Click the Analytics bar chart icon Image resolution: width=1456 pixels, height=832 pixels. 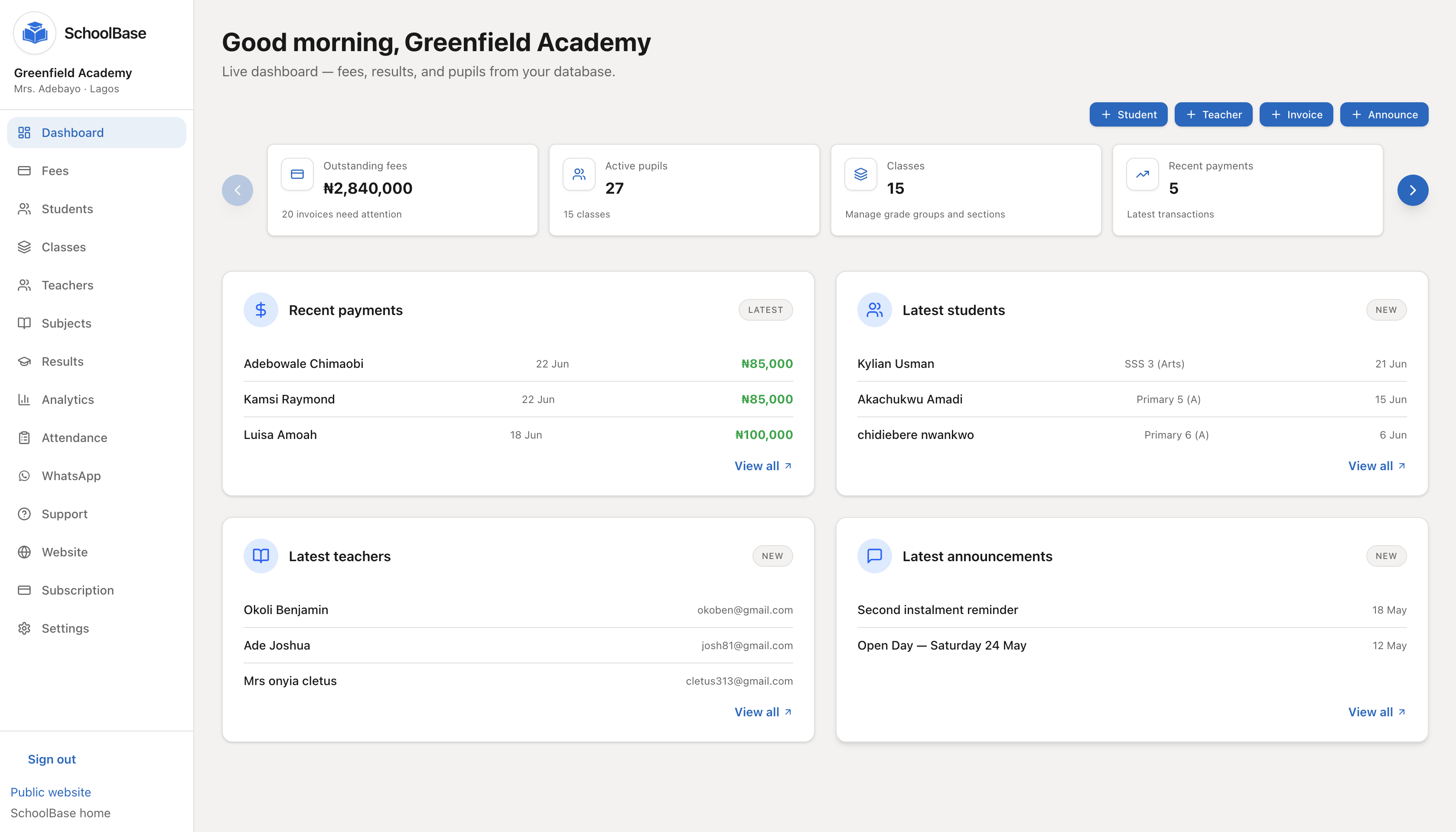pos(24,400)
